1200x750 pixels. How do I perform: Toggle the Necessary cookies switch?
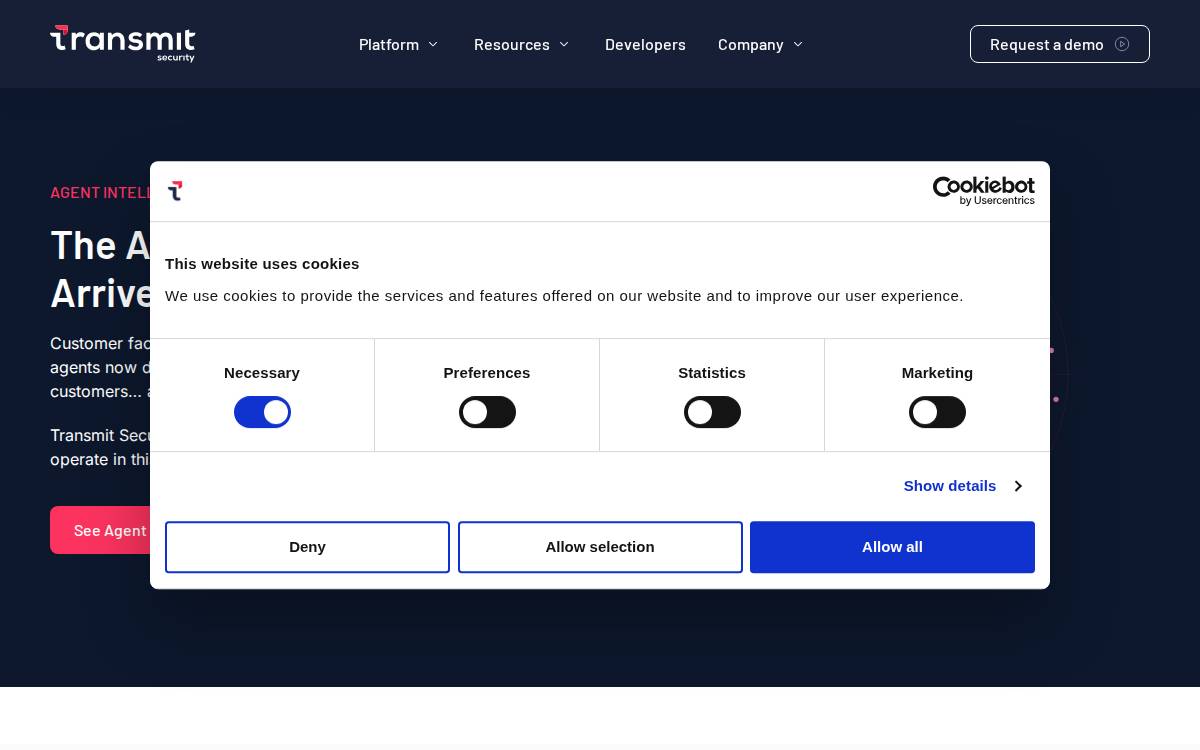point(262,412)
